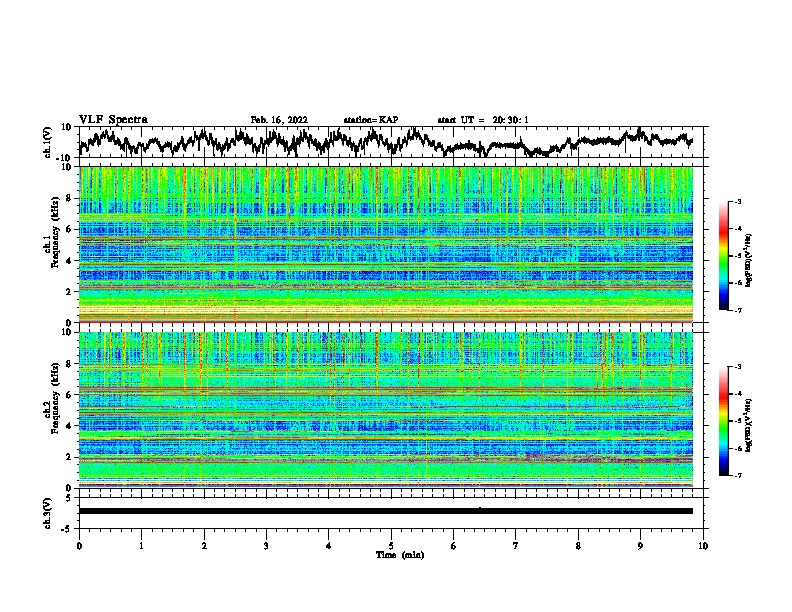Select the date text "Feb. 16, 2022"
Screen dimensions: 792x612
pyautogui.click(x=279, y=120)
